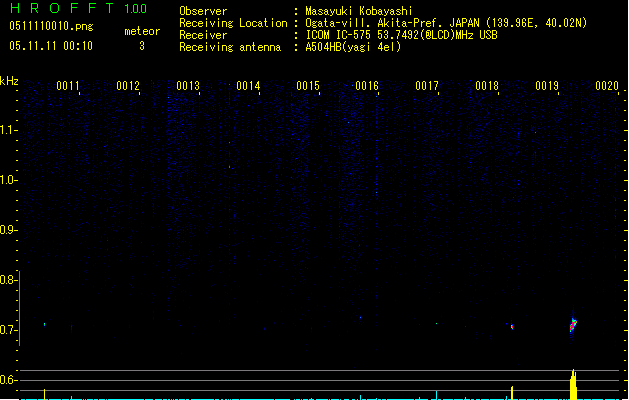This screenshot has width=629, height=400.
Task: Click the 0.6 kHz axis label
Action: point(7,380)
